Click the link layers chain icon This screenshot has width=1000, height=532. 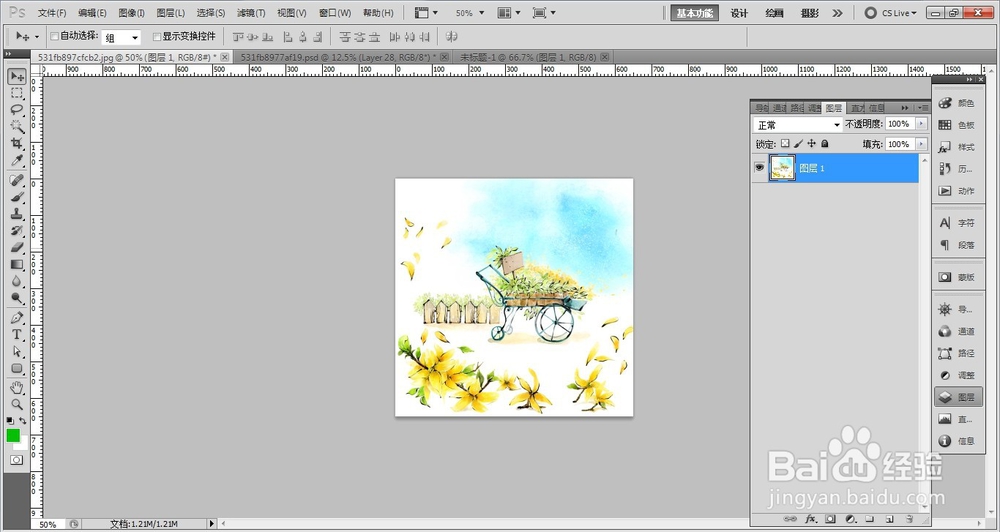(x=790, y=519)
